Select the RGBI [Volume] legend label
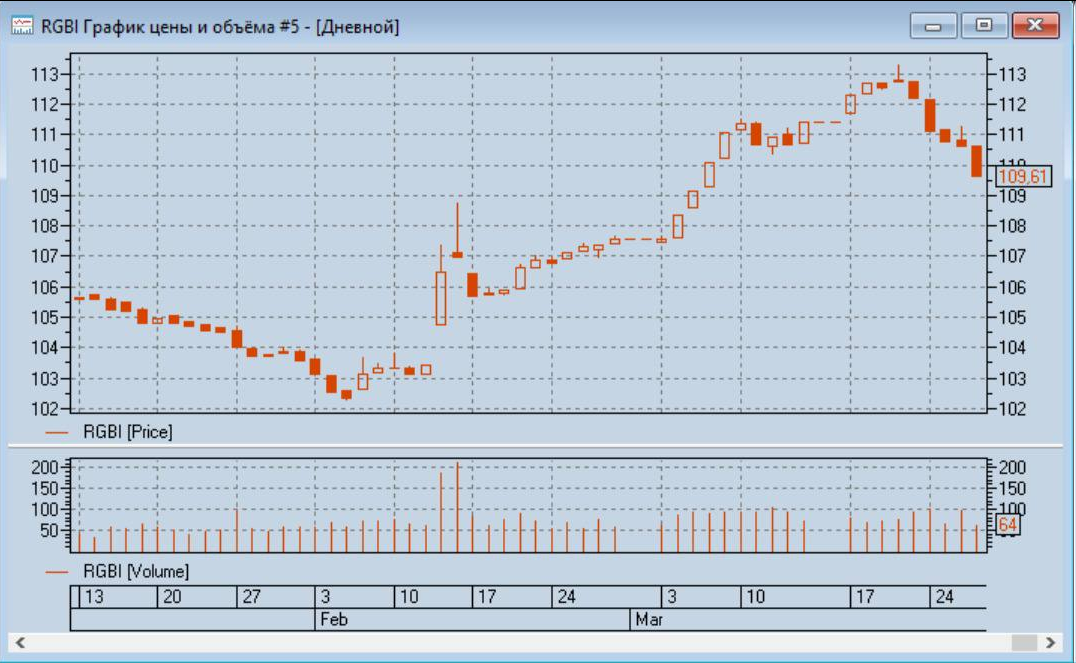This screenshot has width=1076, height=663. [136, 571]
